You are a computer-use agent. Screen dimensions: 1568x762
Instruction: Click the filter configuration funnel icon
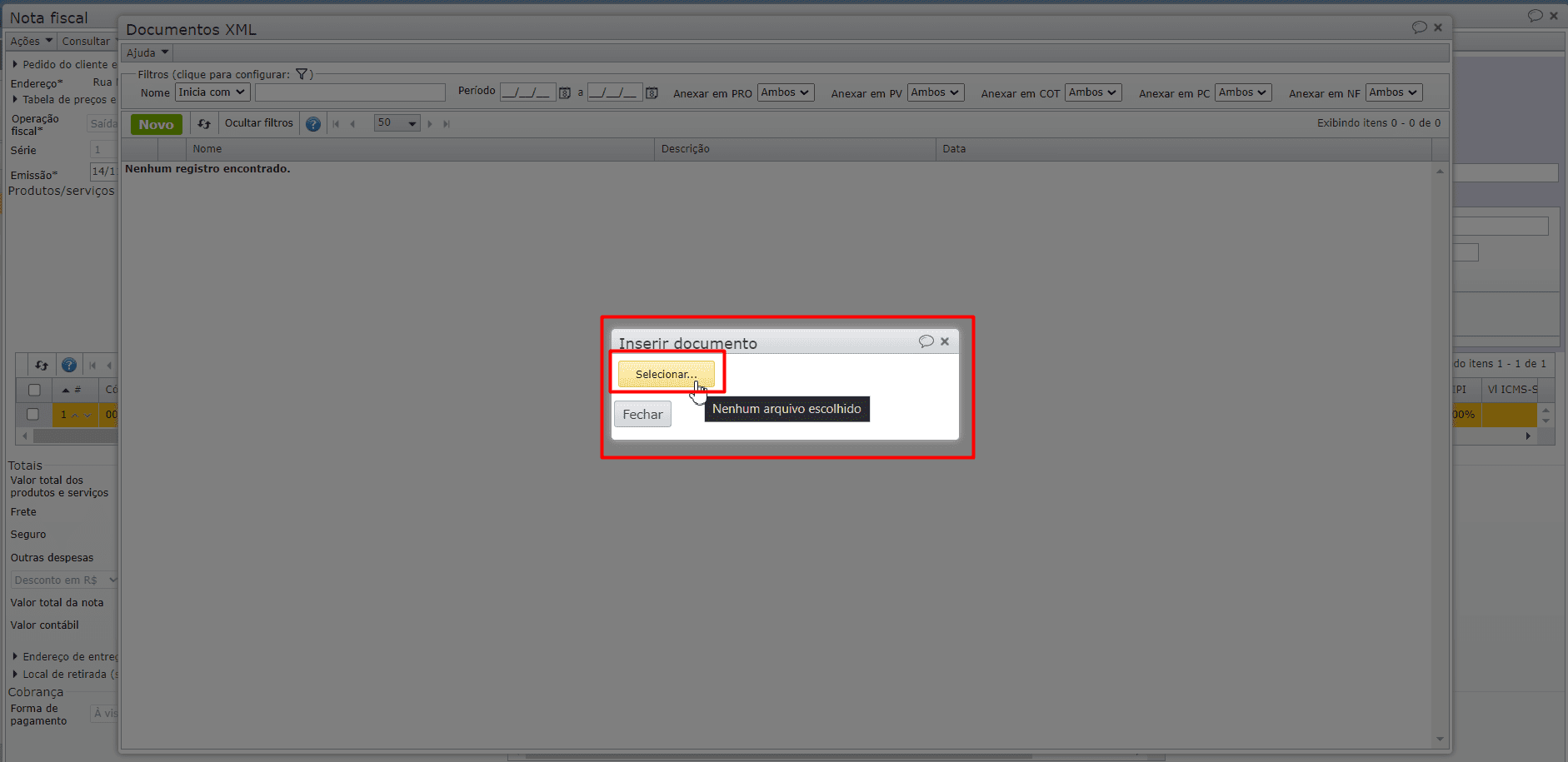coord(302,74)
